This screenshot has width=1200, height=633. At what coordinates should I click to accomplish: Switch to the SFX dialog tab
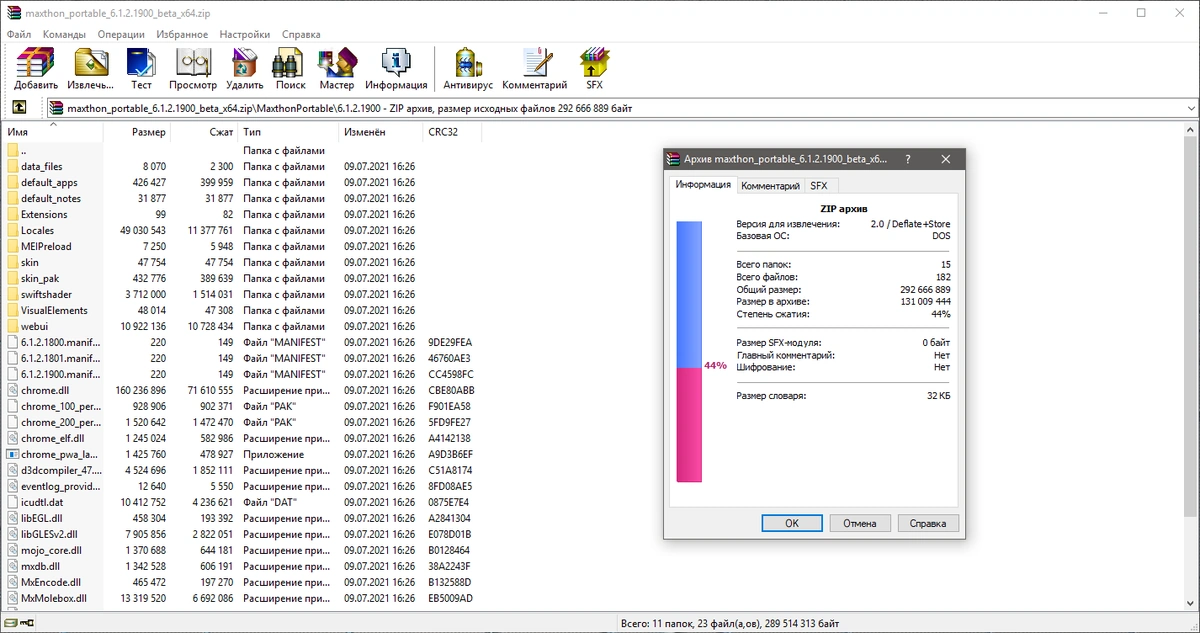pyautogui.click(x=819, y=186)
